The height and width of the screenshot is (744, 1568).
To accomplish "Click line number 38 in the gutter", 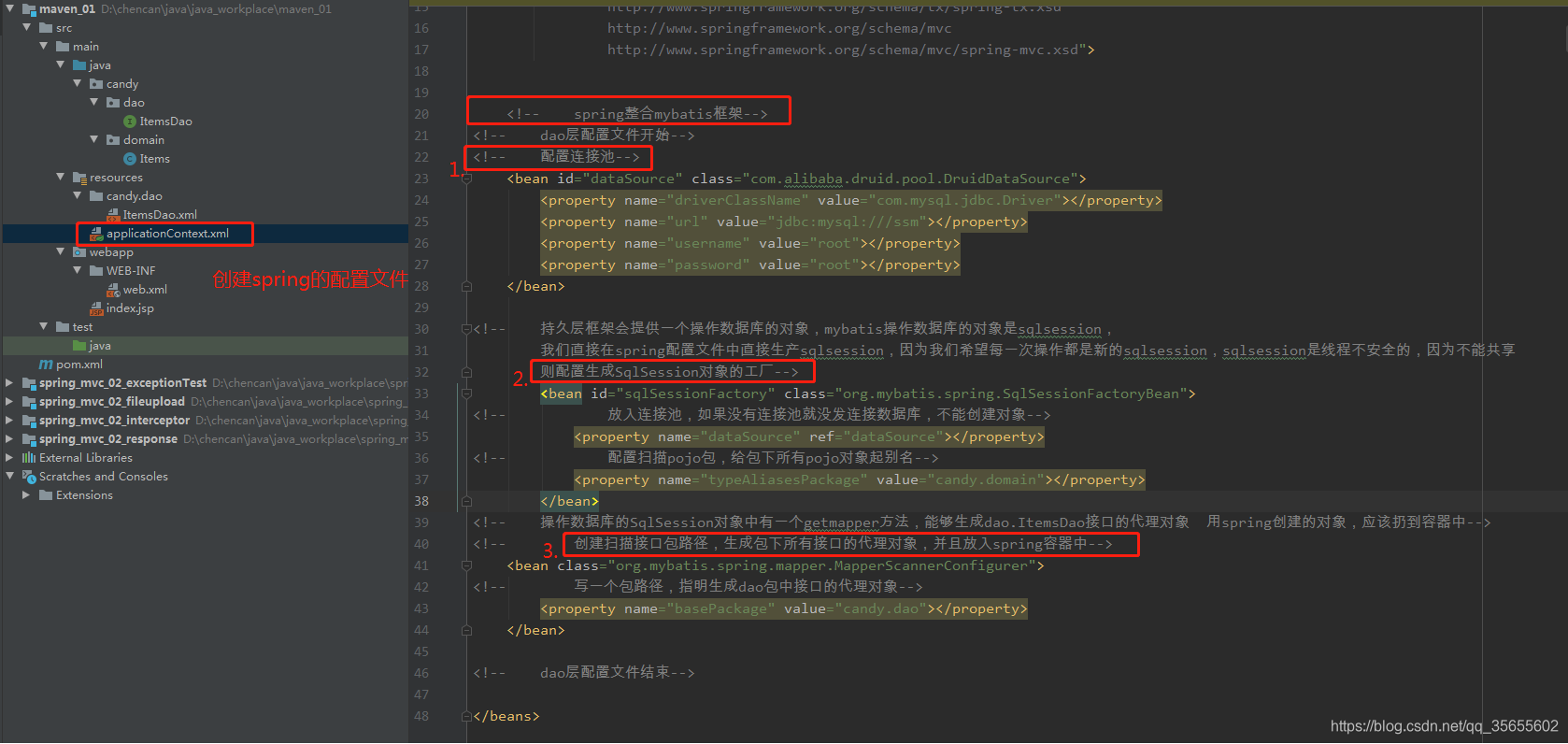I will [x=421, y=501].
